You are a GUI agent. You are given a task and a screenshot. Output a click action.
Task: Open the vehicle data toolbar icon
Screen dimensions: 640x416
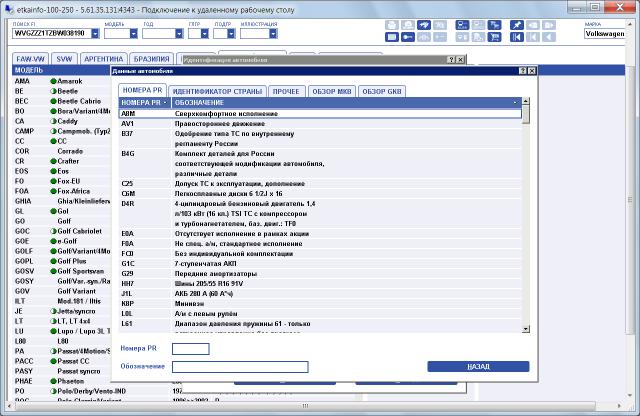click(x=462, y=25)
